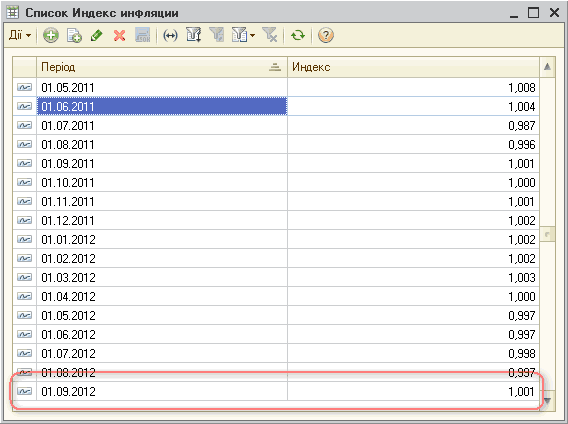The width and height of the screenshot is (568, 424).
Task: Click record icon of 01.01.2012 row
Action: pos(25,240)
